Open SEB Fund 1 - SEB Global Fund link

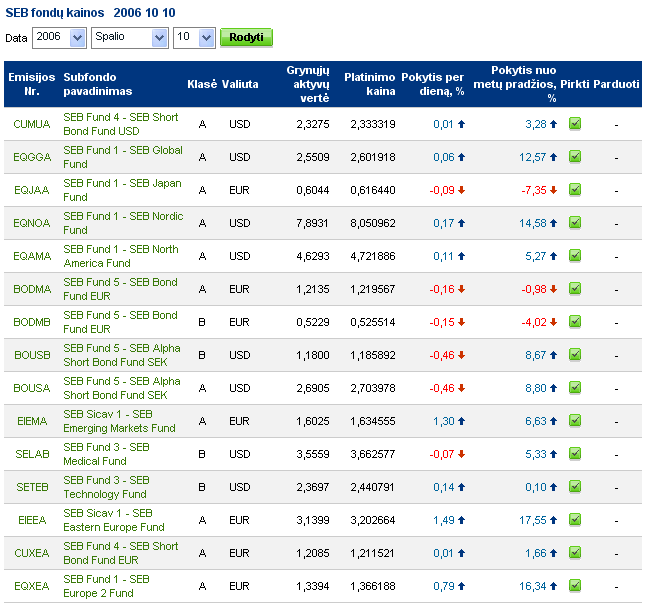123,157
